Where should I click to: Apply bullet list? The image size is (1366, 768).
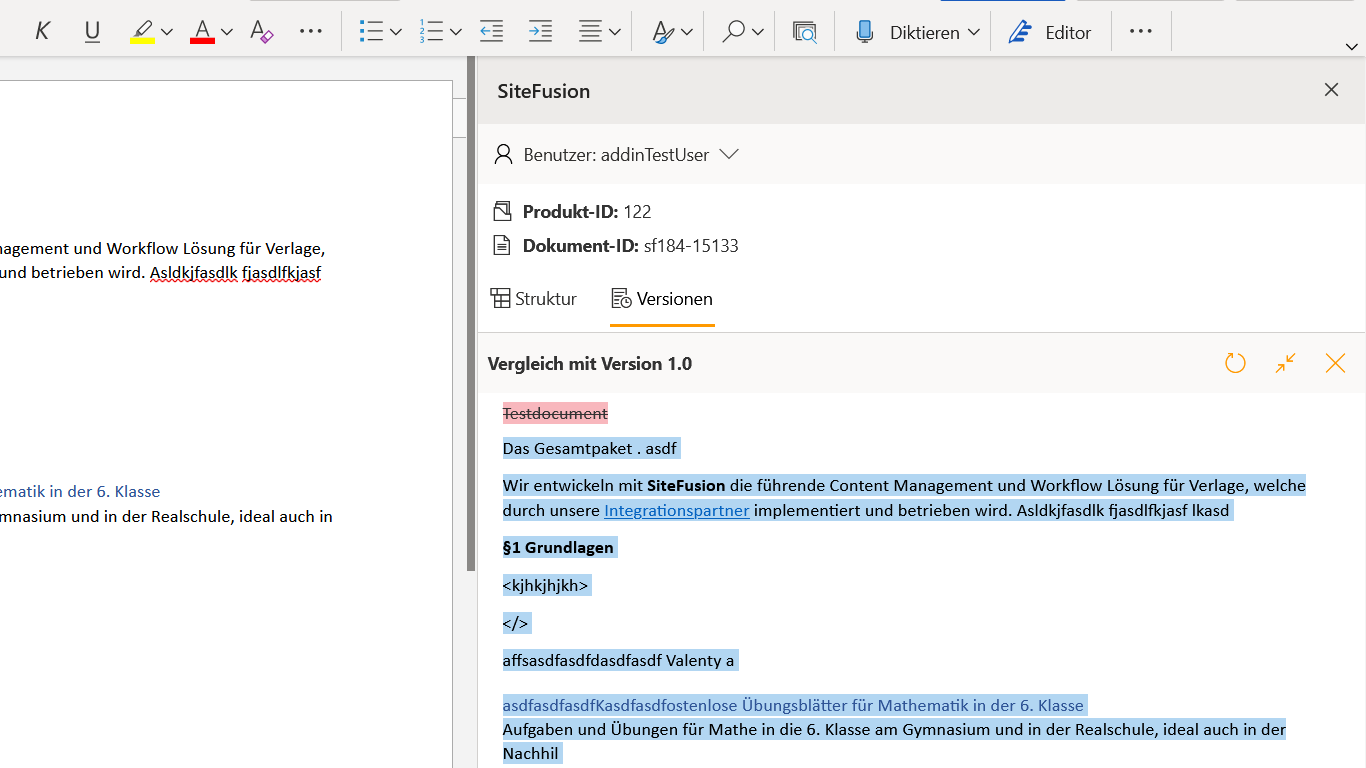[371, 32]
